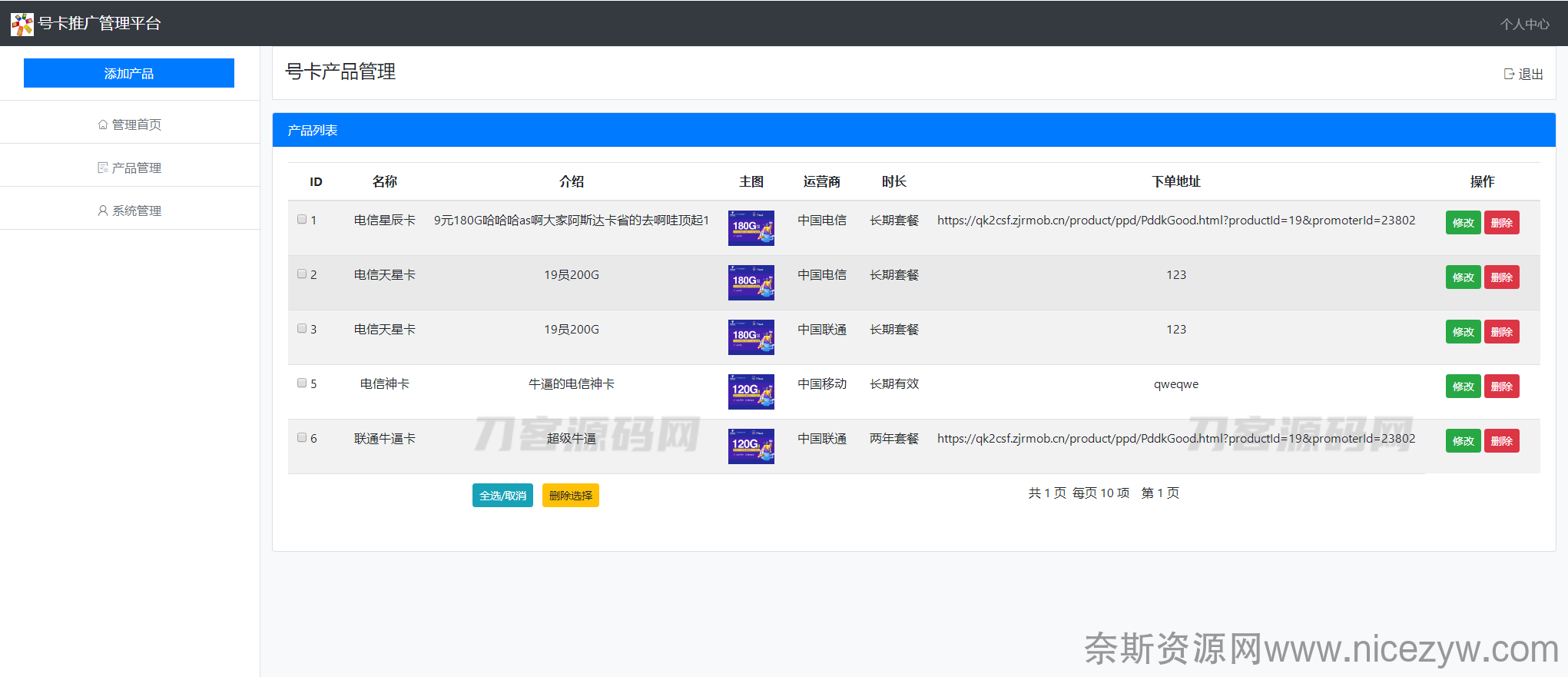This screenshot has width=1568, height=677.
Task: Click 修改 for product ID 3
Action: (1463, 332)
